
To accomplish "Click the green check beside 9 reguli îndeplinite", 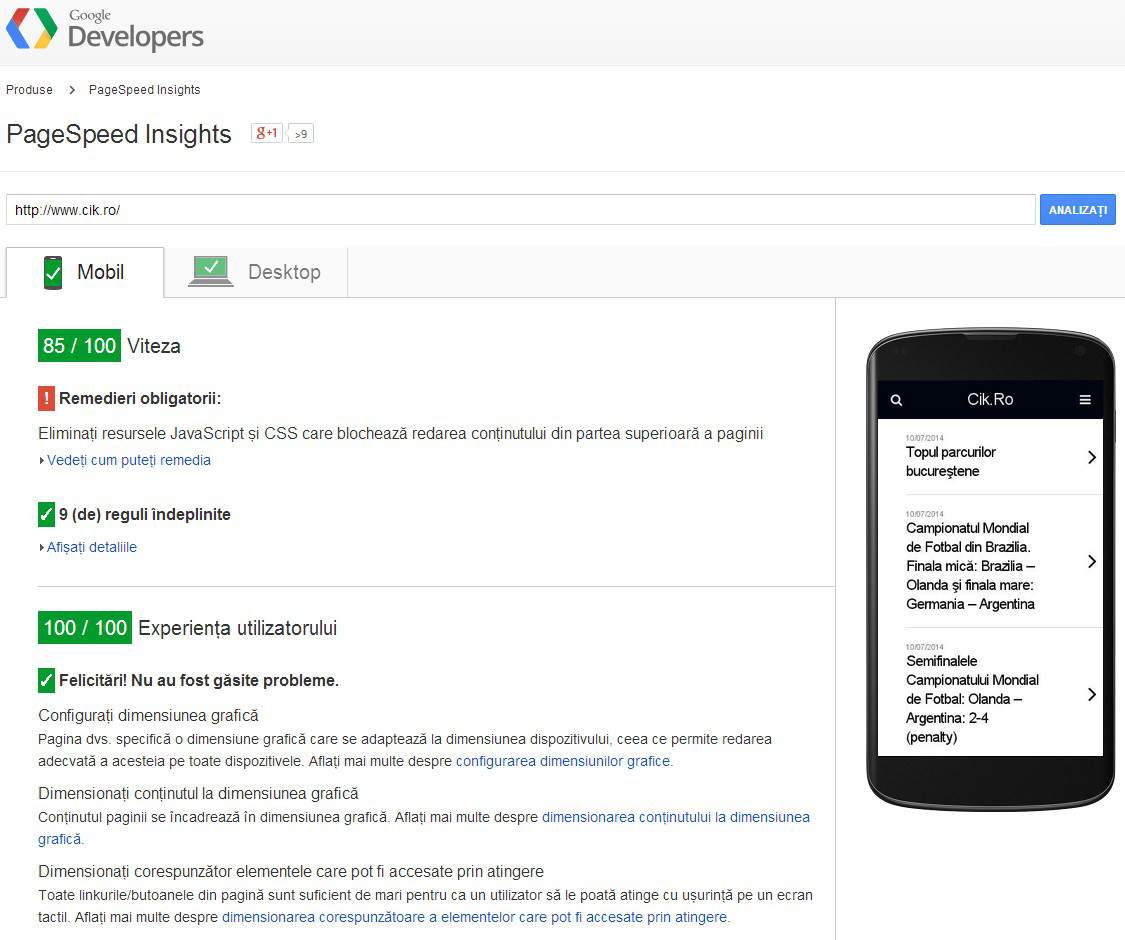I will pos(46,514).
